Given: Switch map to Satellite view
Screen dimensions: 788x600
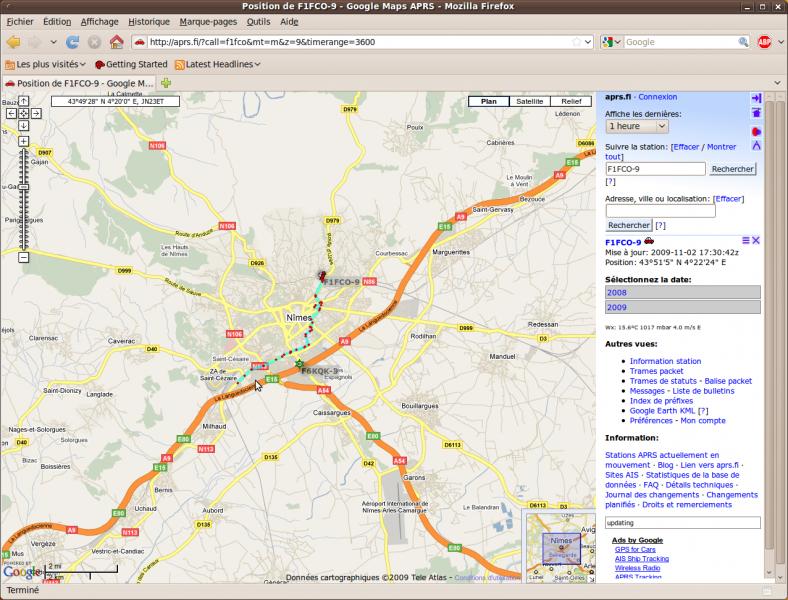Looking at the screenshot, I should (x=530, y=102).
